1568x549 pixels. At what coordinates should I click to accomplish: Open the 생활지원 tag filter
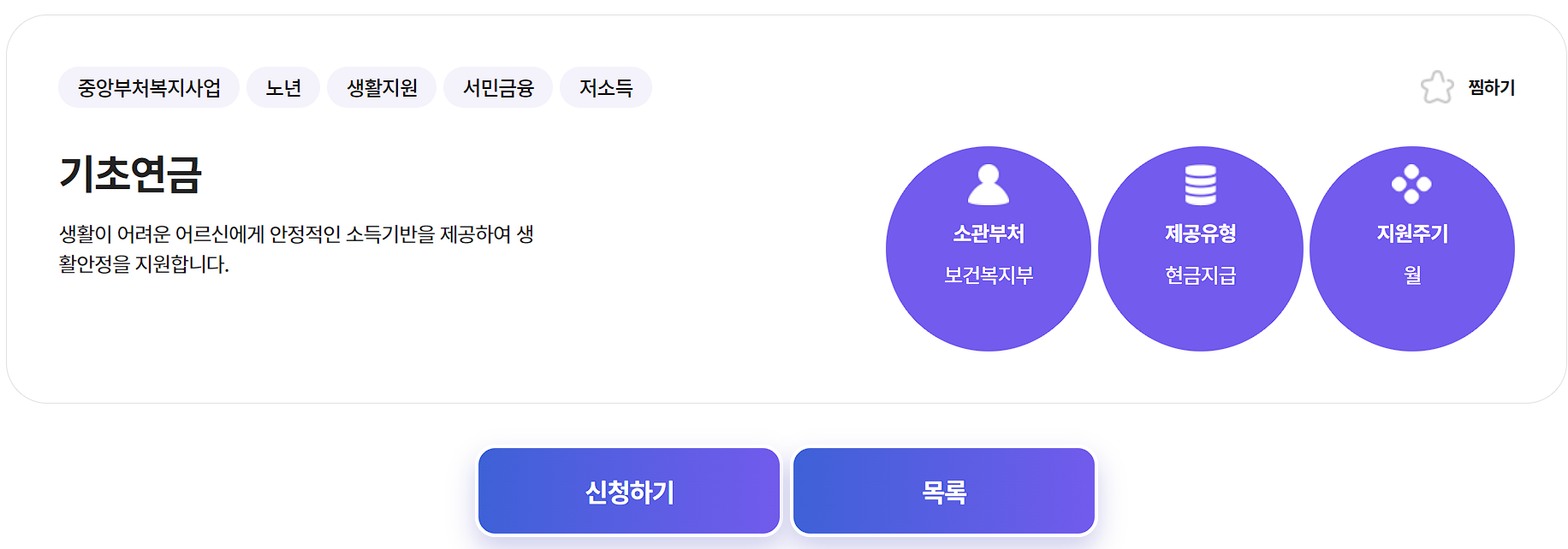click(x=380, y=86)
